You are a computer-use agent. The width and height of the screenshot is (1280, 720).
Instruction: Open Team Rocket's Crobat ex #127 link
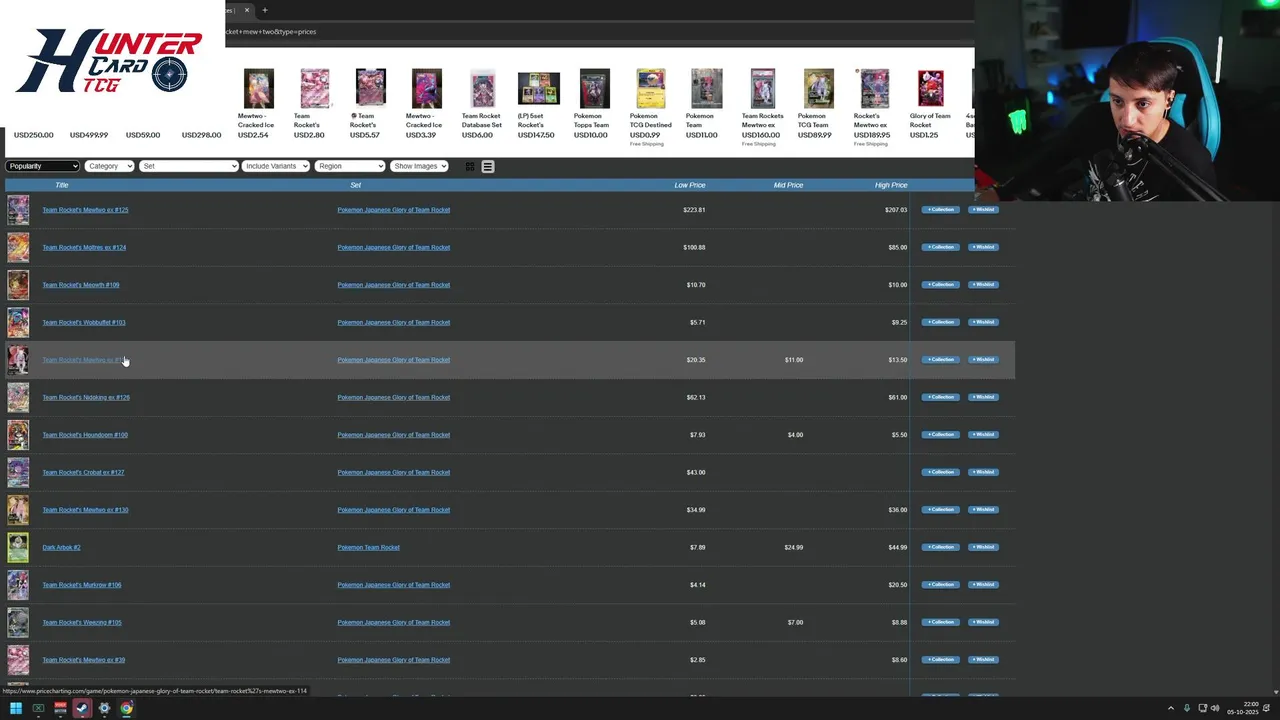(x=83, y=472)
